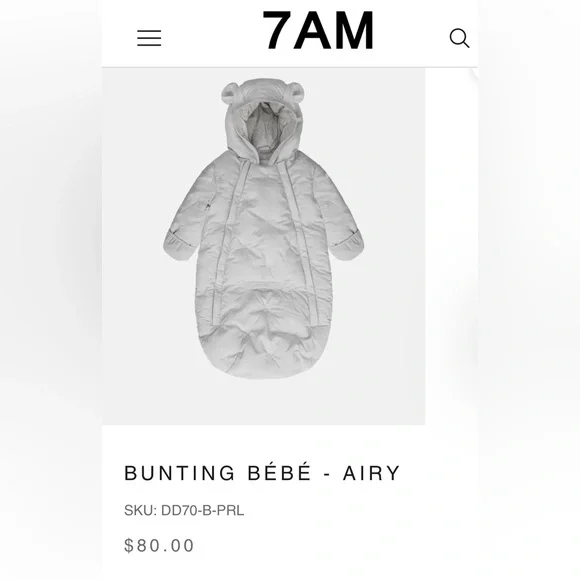Click the word AIRY in the title
Screen dimensions: 580x580
pos(372,473)
